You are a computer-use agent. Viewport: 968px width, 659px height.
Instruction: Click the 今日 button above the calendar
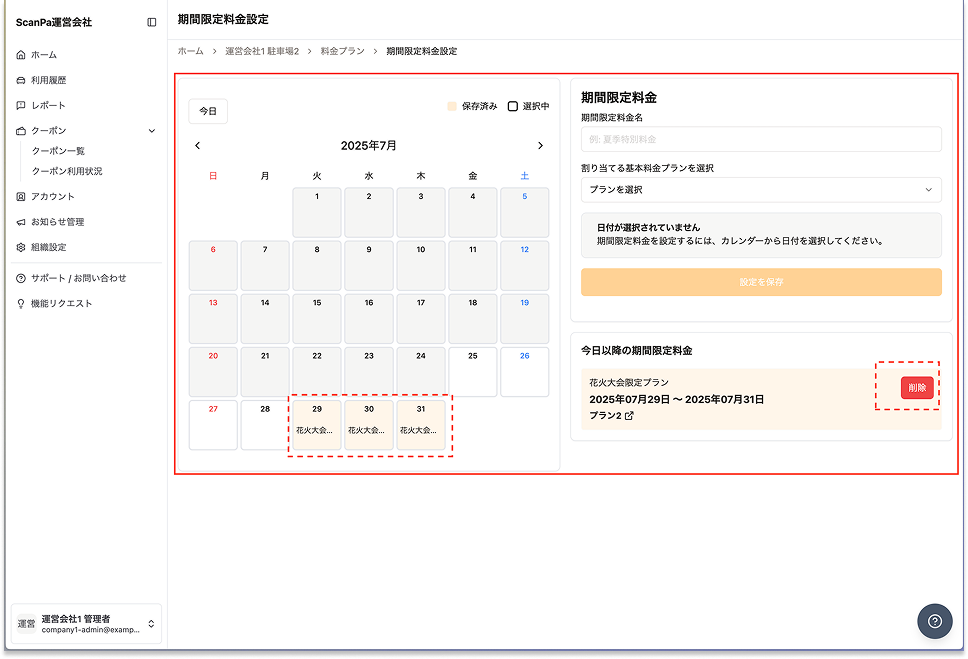(x=208, y=111)
